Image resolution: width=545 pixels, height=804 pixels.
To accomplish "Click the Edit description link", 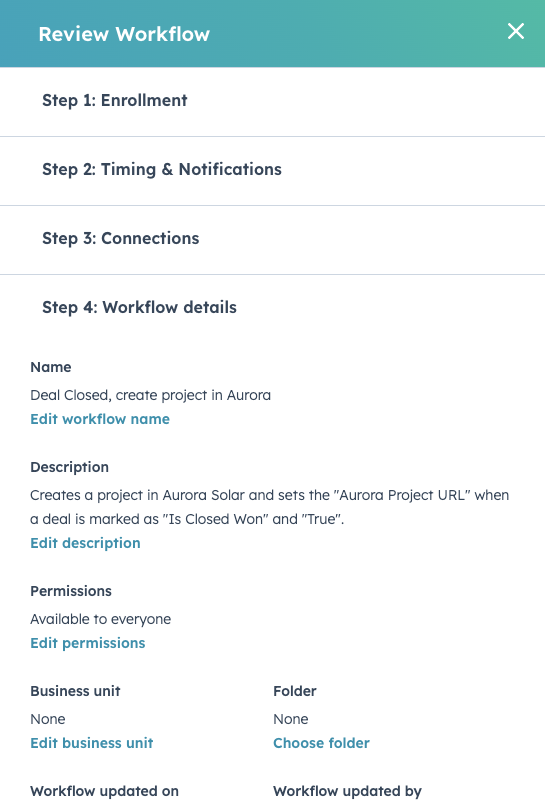I will tap(85, 543).
